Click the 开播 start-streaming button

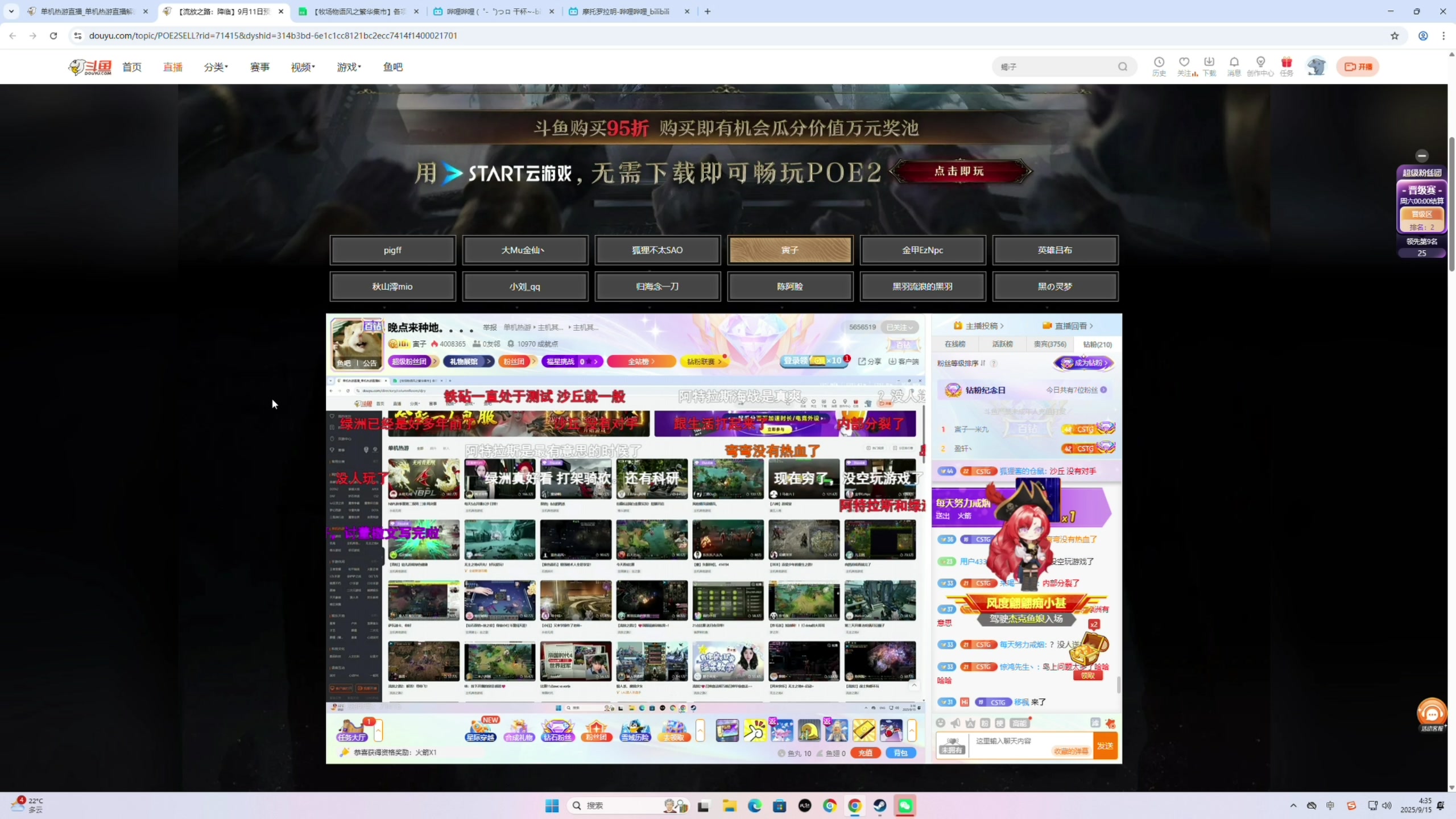1358,67
